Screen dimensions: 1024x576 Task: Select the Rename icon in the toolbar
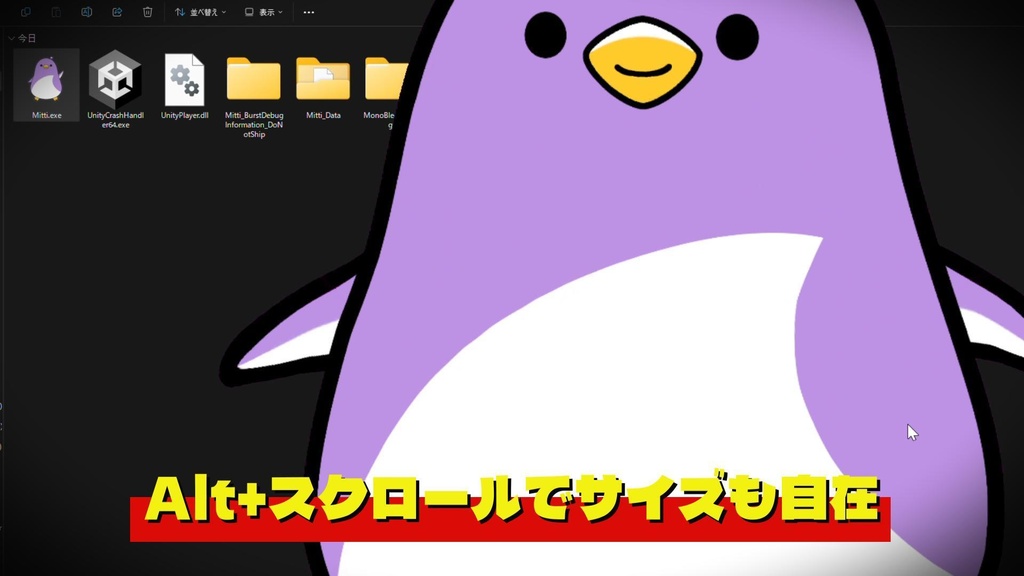88,12
